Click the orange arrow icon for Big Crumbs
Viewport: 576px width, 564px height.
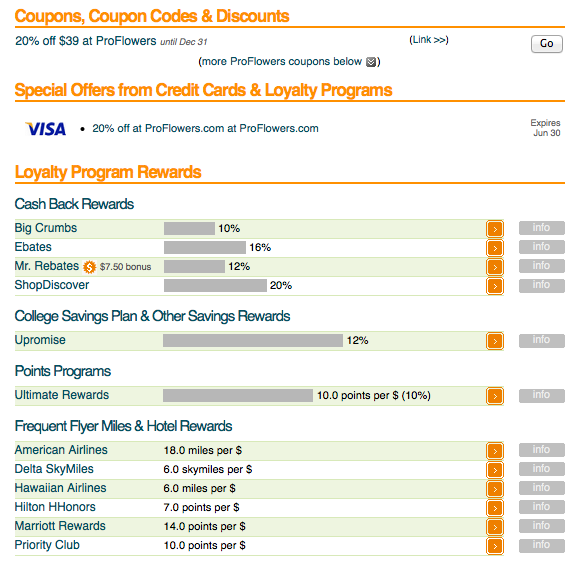point(495,229)
